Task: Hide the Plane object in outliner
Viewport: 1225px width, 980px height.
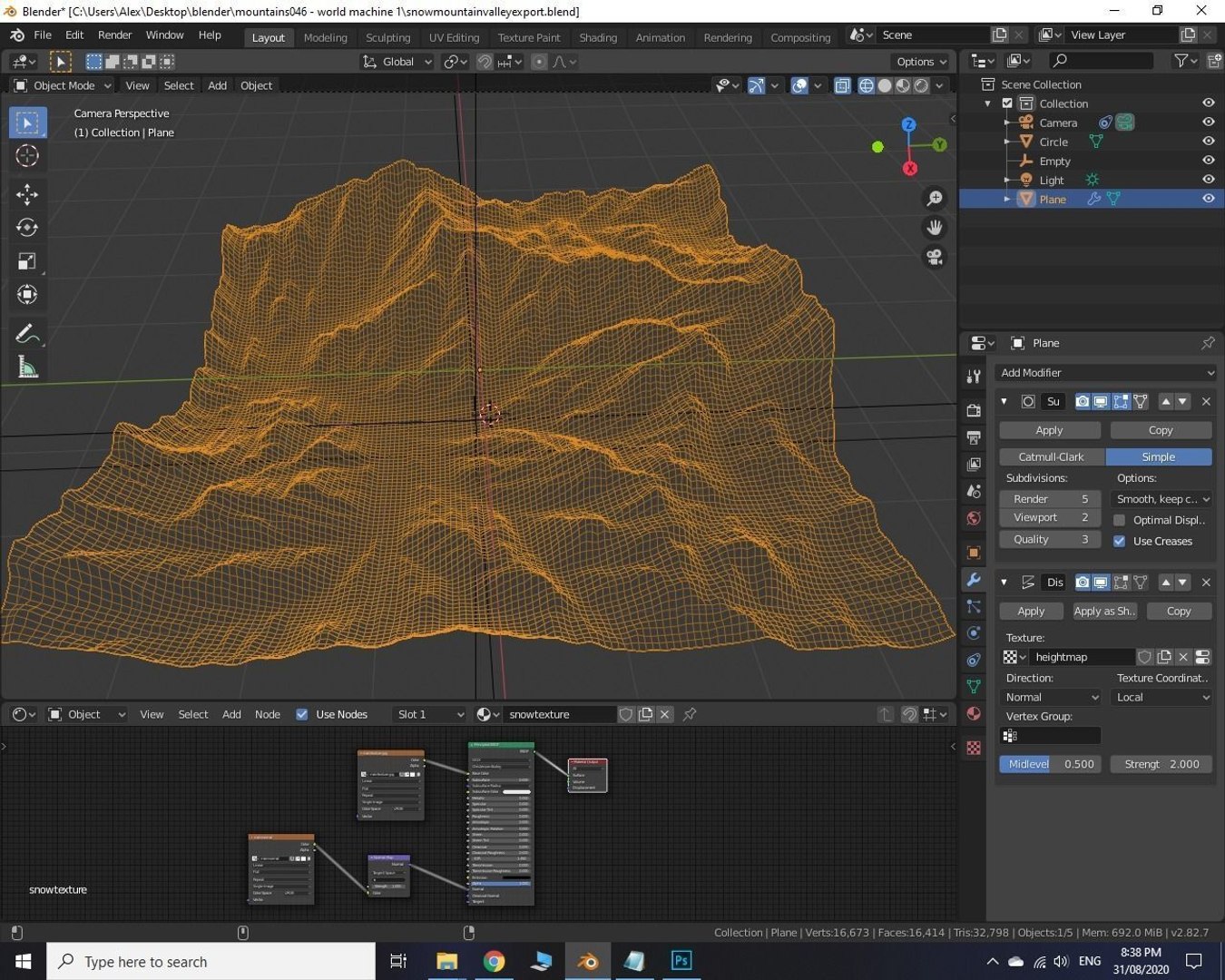Action: click(x=1208, y=199)
